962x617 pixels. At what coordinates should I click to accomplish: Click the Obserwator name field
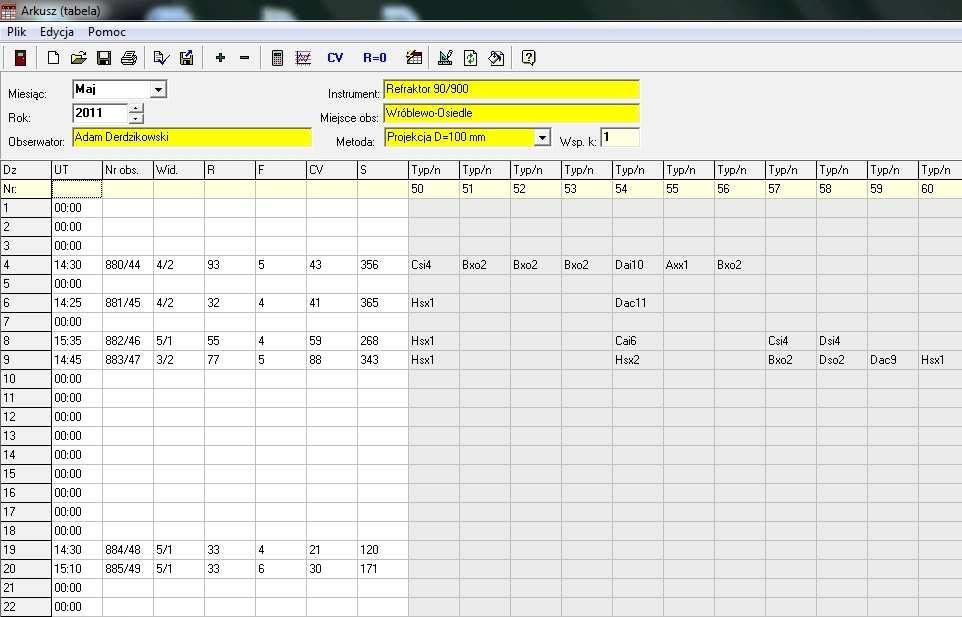point(192,137)
